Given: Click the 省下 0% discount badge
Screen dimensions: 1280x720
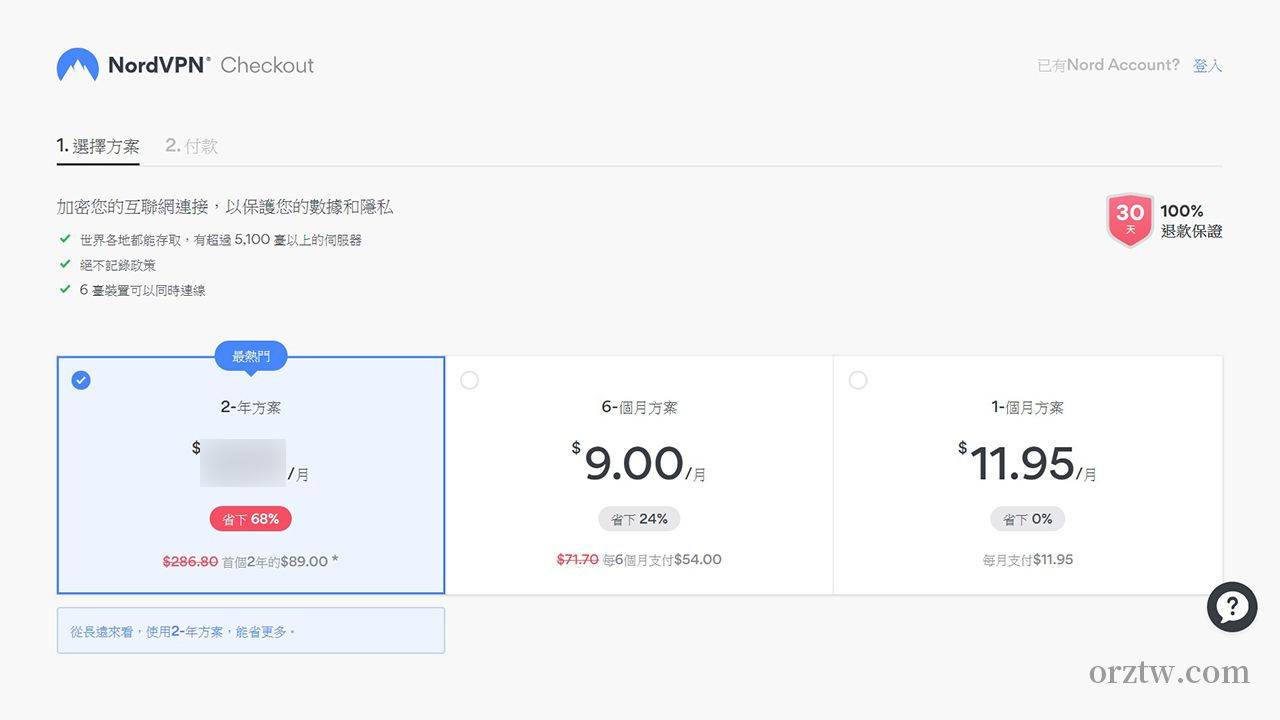Looking at the screenshot, I should [1027, 519].
